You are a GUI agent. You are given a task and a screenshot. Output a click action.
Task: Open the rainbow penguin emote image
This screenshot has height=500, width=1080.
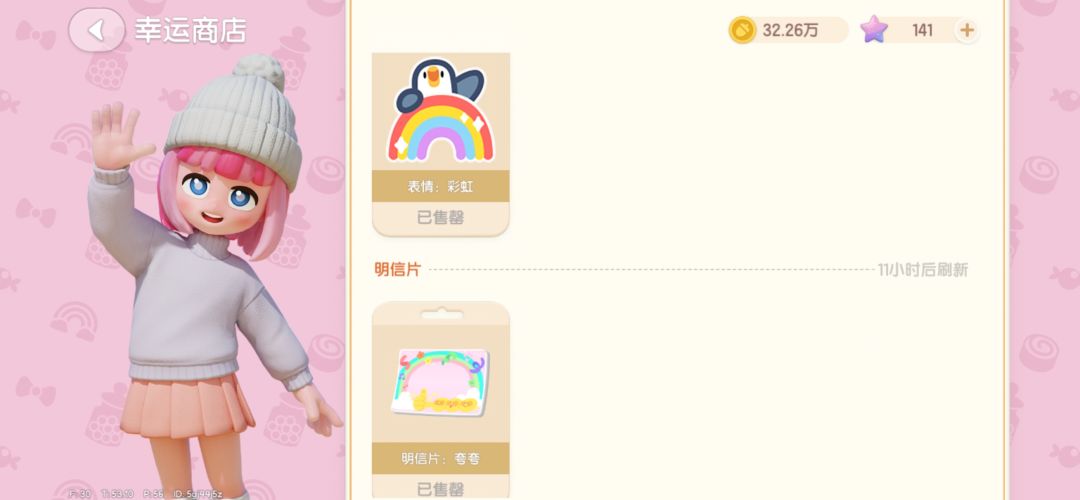coord(441,111)
